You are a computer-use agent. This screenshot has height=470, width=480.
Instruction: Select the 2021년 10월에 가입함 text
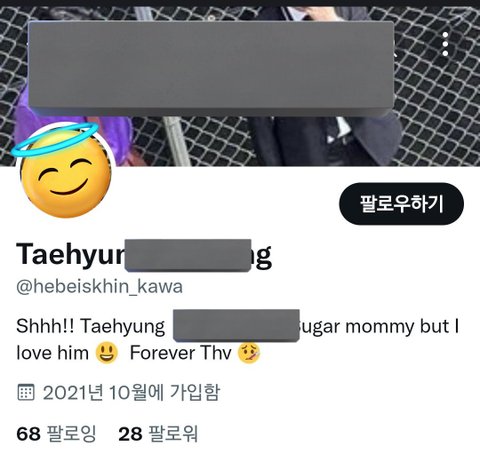click(x=131, y=392)
